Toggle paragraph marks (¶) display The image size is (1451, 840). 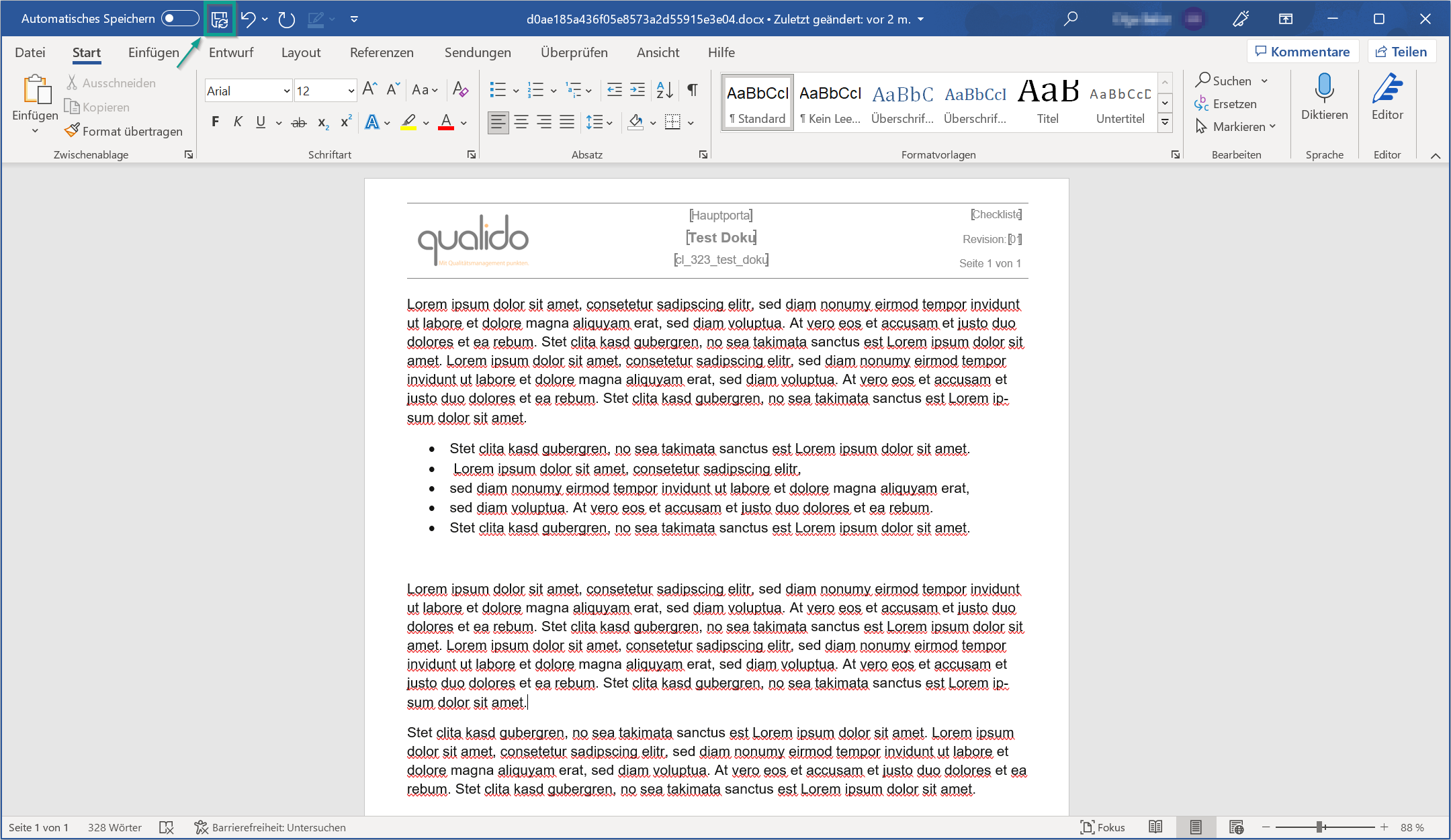693,89
